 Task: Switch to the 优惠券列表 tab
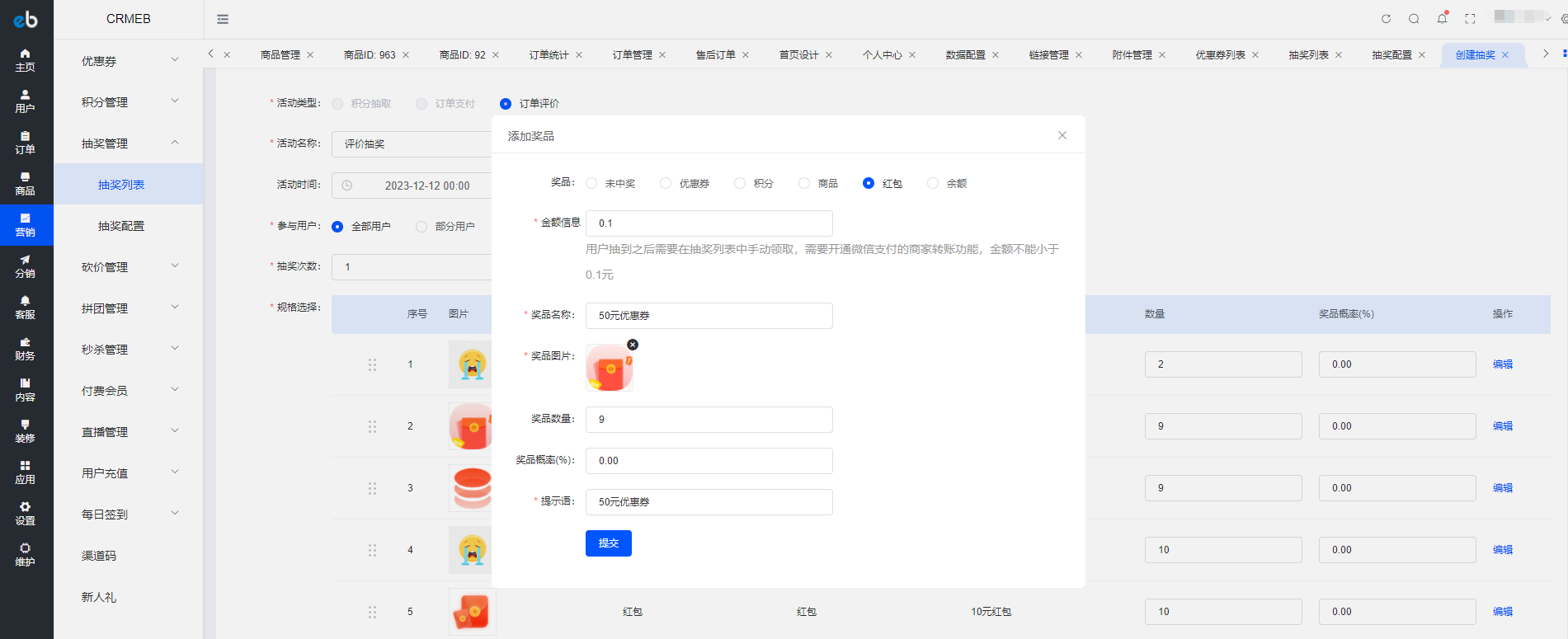pyautogui.click(x=1220, y=55)
